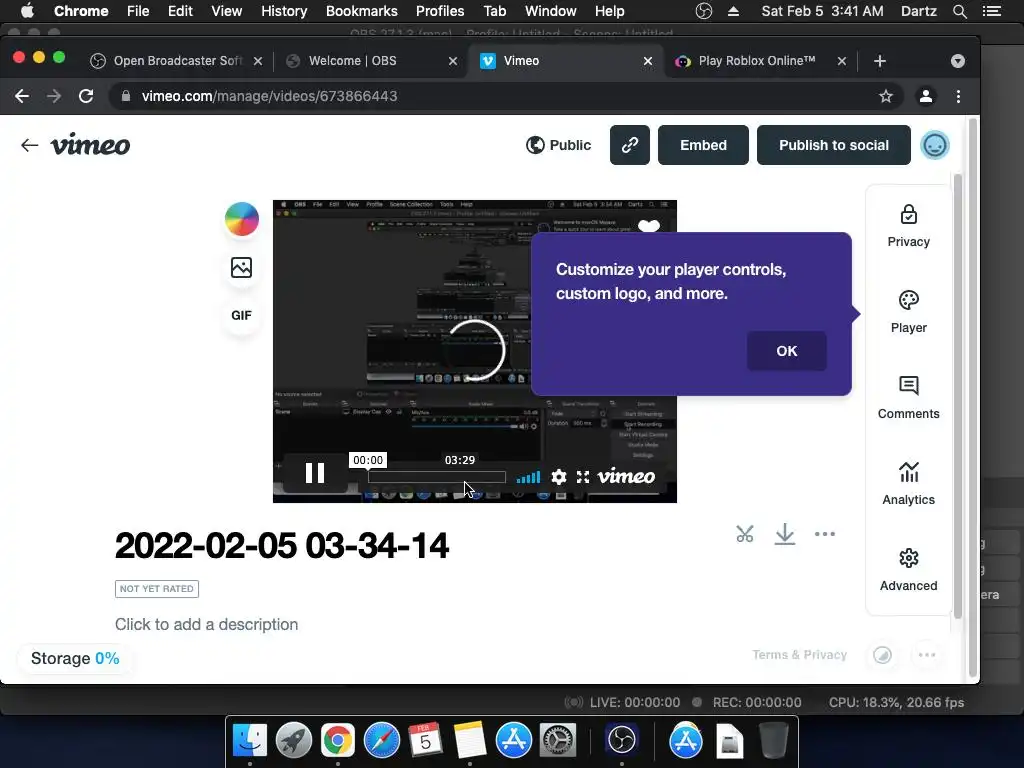Screen dimensions: 1024x768
Task: Copy the video link with chain icon
Action: (x=630, y=145)
